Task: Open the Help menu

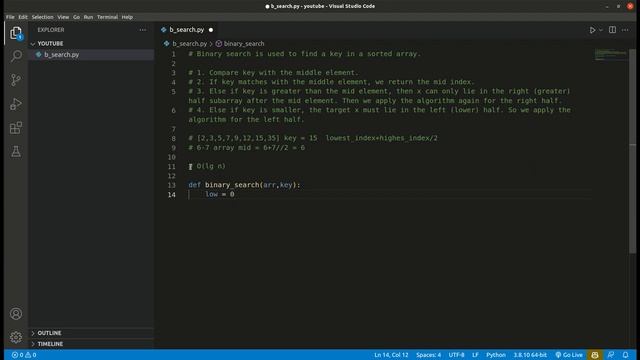Action: (x=127, y=17)
